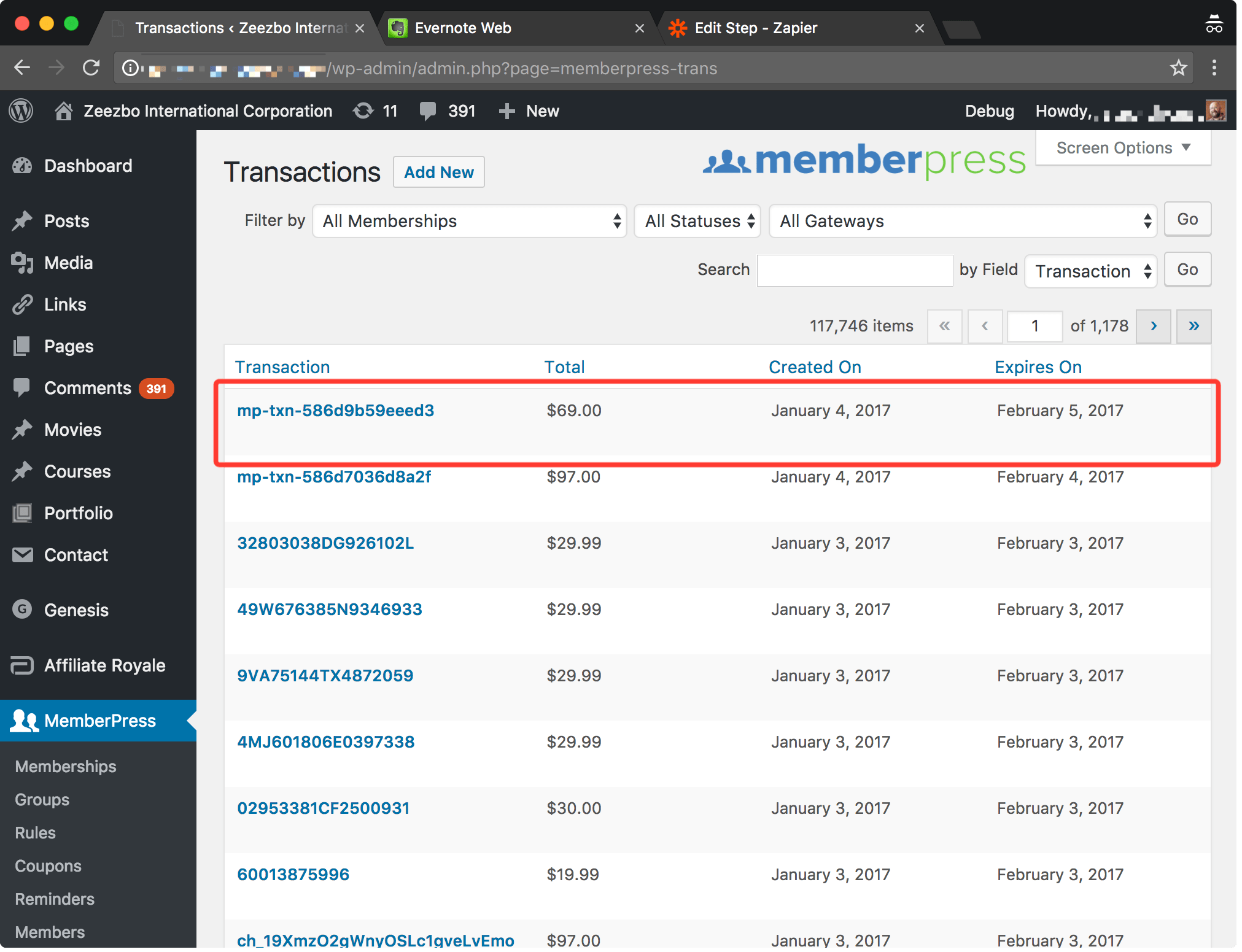Click the WordPress logo in admin bar
The width and height of the screenshot is (1242, 952).
[21, 111]
